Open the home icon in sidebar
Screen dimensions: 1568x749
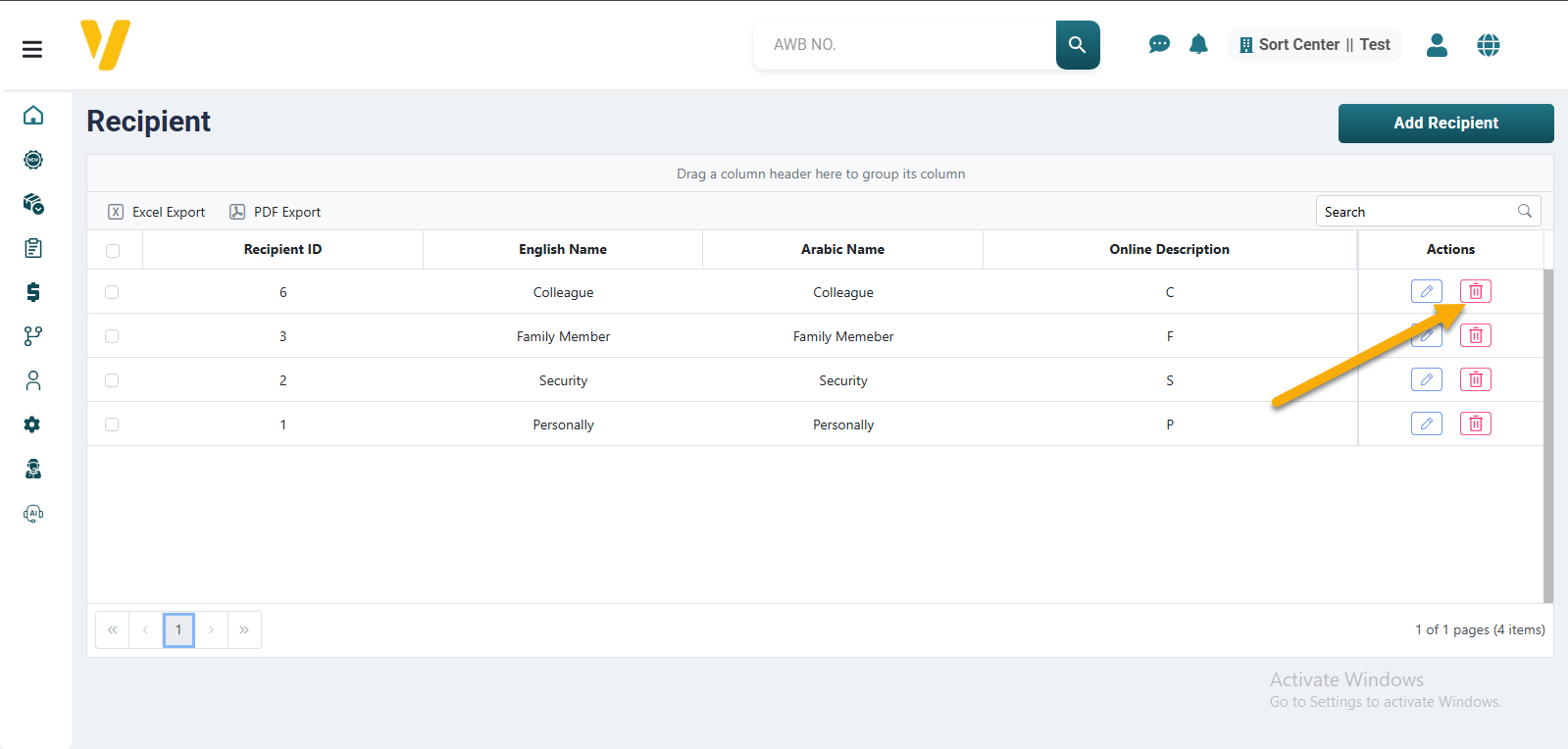(x=33, y=116)
